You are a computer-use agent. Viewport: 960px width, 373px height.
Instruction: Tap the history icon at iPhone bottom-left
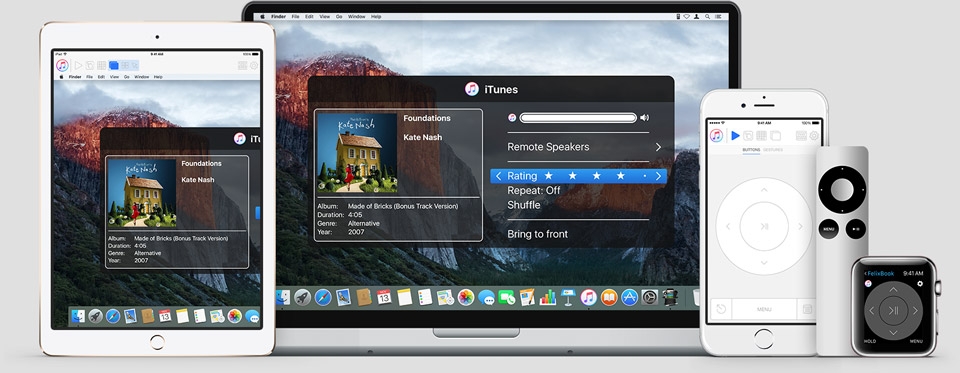[721, 309]
